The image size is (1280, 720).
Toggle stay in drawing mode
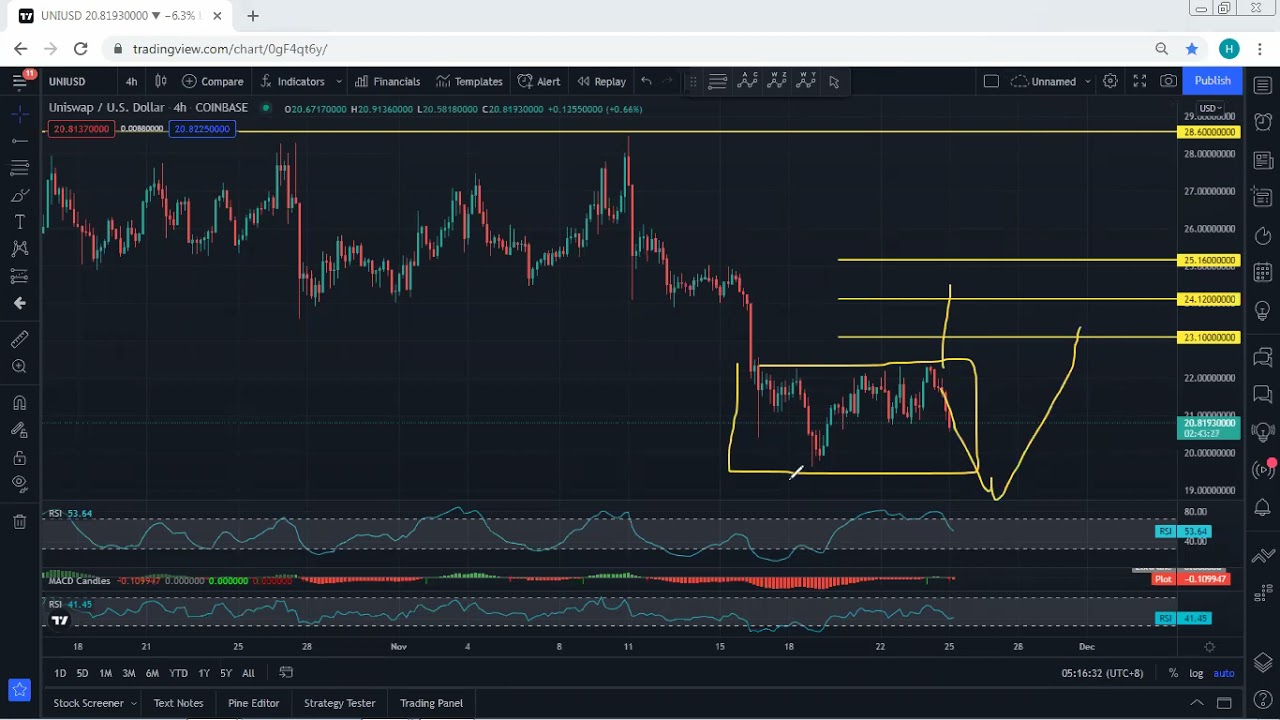19,431
